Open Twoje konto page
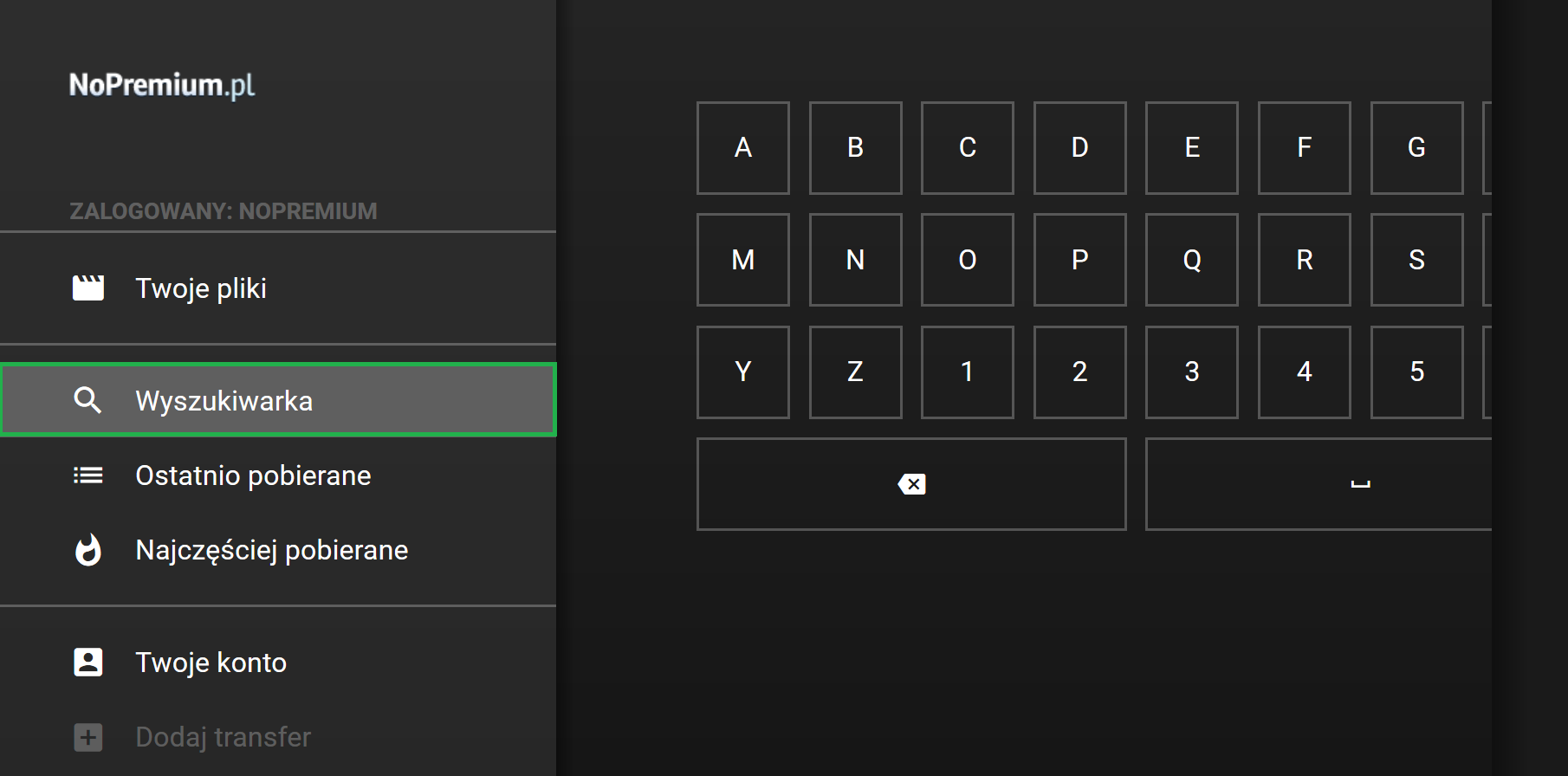Image resolution: width=1568 pixels, height=776 pixels. [x=278, y=662]
